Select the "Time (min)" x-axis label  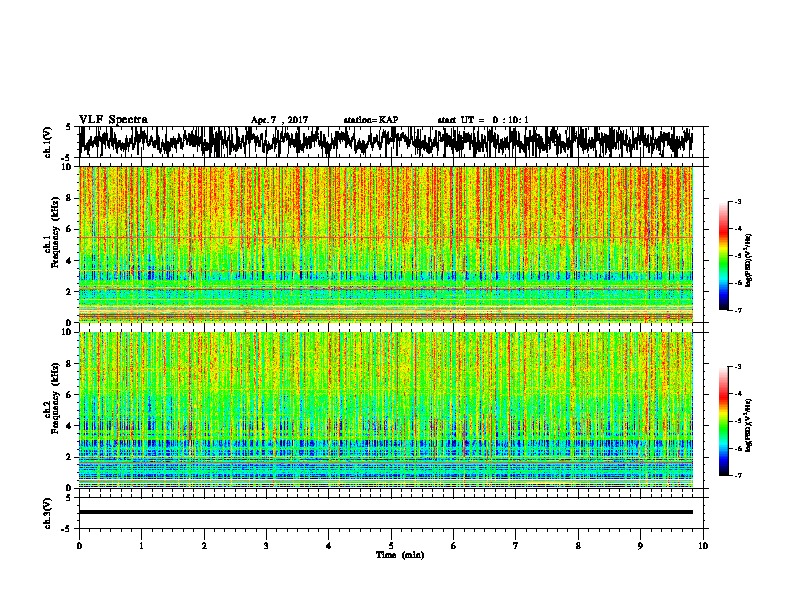tap(400, 555)
